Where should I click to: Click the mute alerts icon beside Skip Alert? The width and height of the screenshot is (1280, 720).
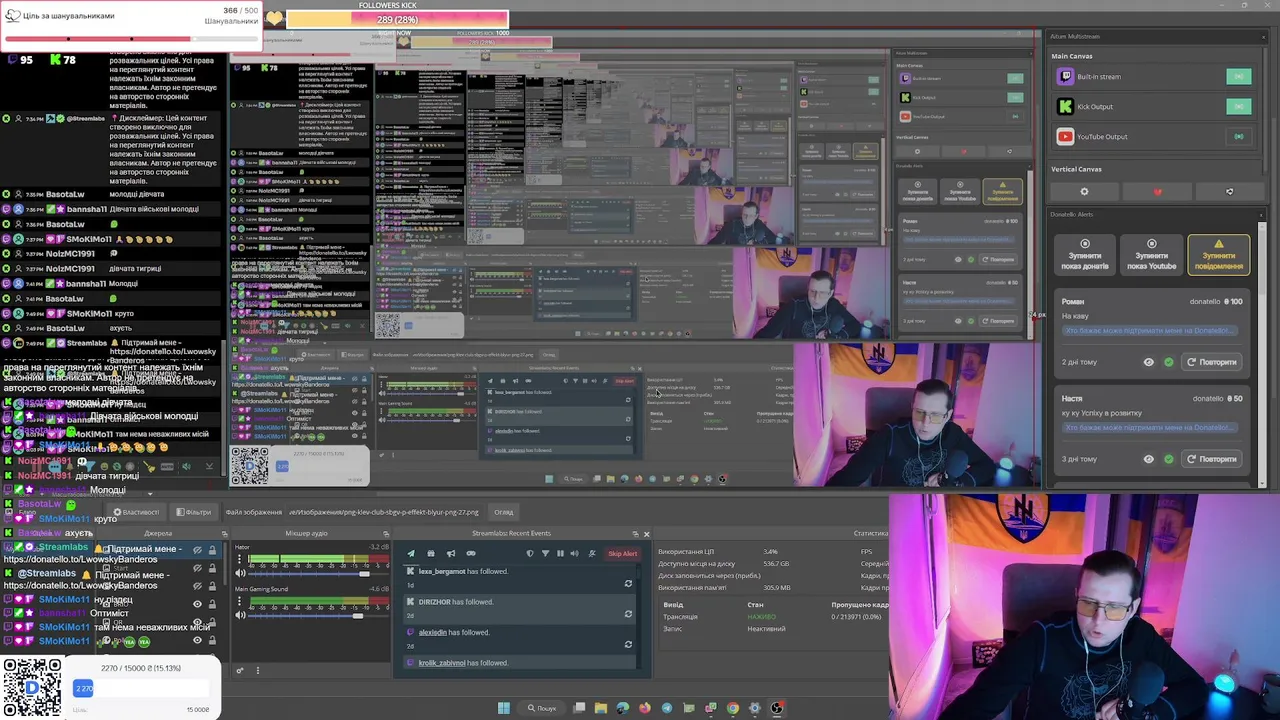pyautogui.click(x=592, y=553)
